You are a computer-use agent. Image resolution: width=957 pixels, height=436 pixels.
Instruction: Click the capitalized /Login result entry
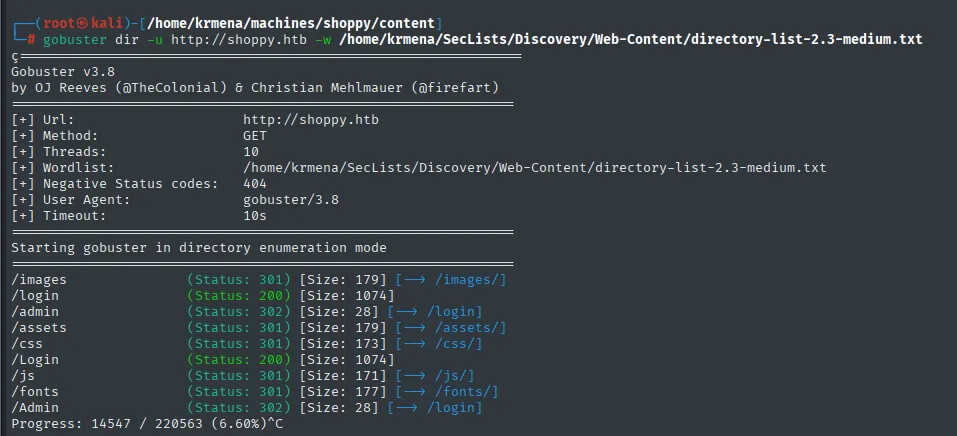[35, 359]
